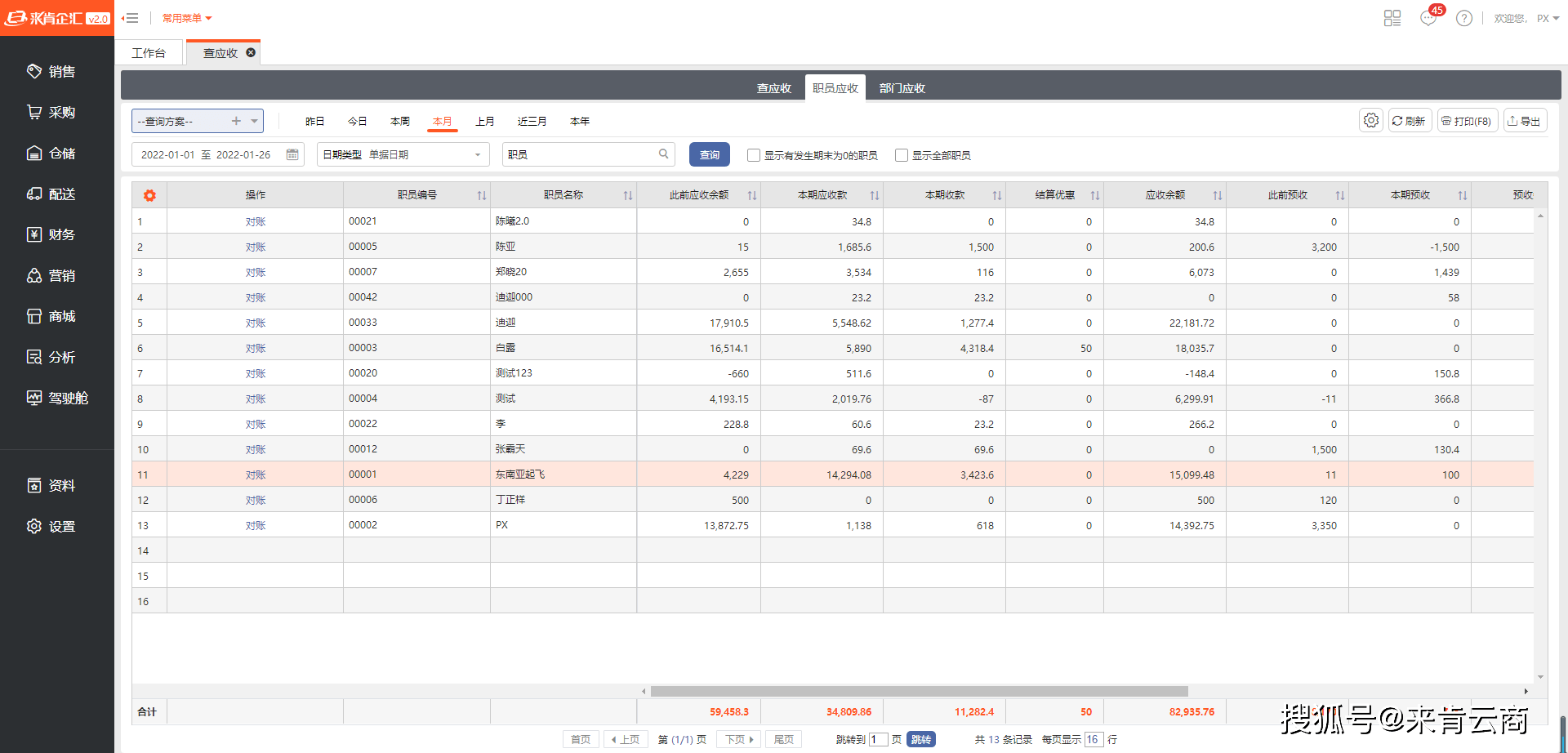
Task: Open the 驾驶舱 dashboard module
Action: [57, 399]
